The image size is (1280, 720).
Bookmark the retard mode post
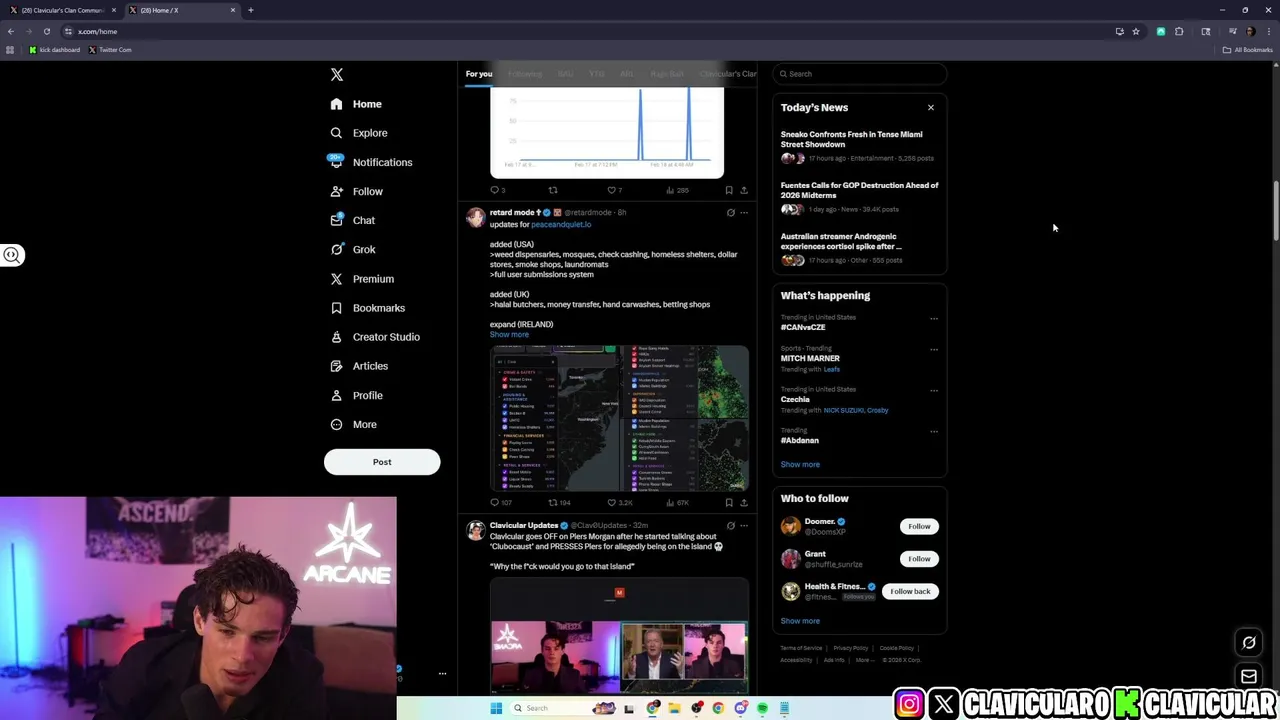click(x=729, y=502)
